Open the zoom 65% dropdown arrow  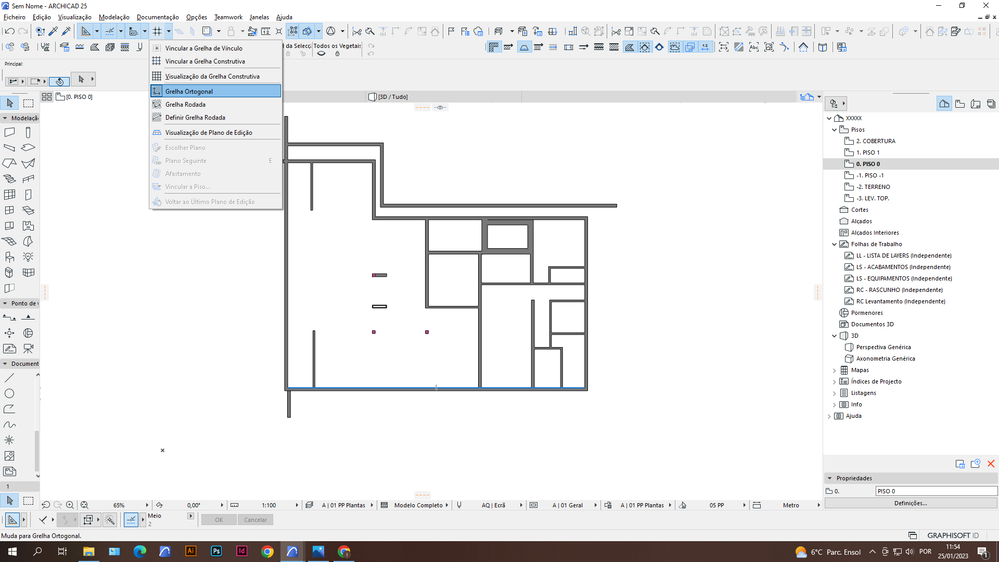click(x=147, y=505)
